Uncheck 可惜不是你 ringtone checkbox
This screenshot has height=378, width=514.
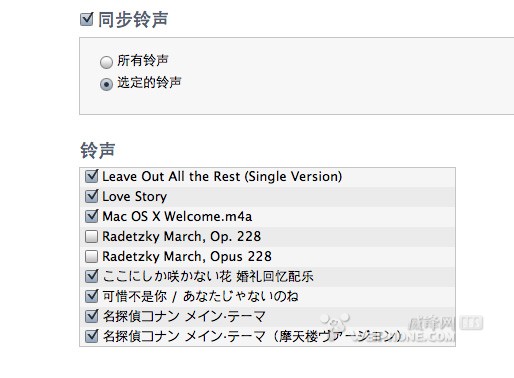point(91,296)
